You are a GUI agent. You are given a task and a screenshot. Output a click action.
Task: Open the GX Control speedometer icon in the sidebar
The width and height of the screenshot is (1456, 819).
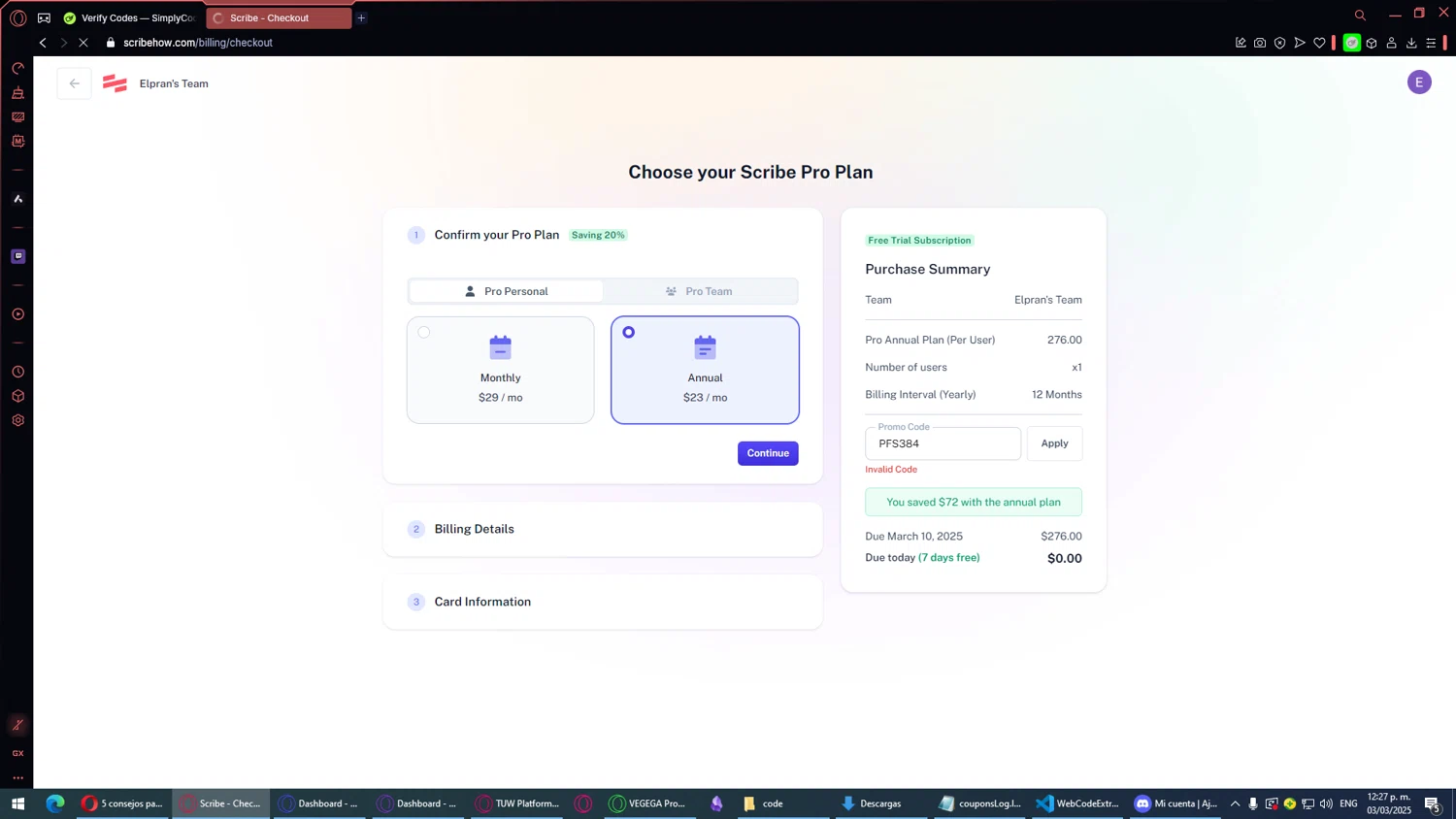coord(17,69)
